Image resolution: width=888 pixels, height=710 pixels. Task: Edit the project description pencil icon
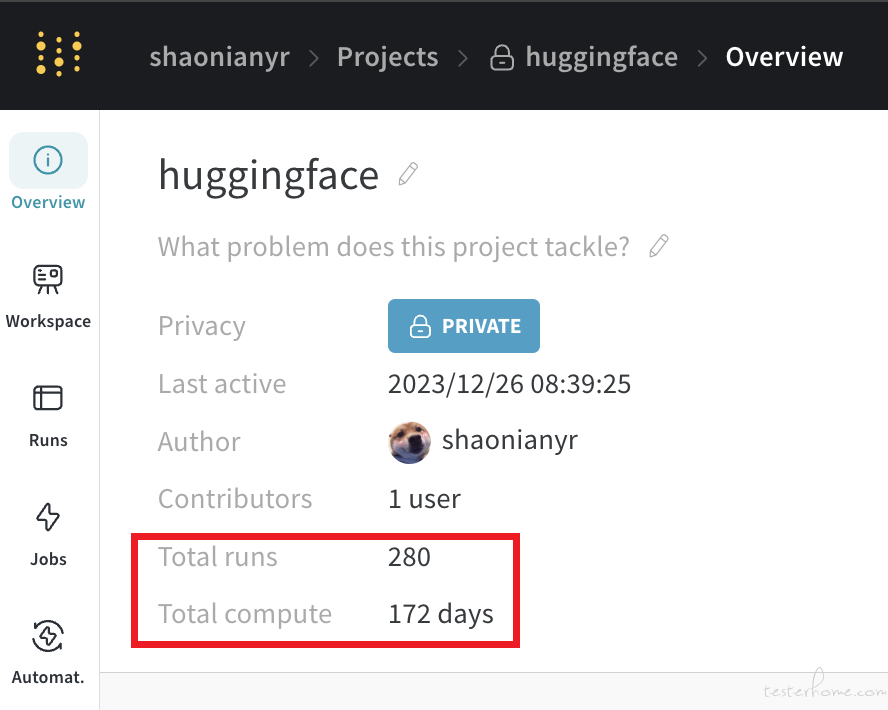tap(659, 246)
